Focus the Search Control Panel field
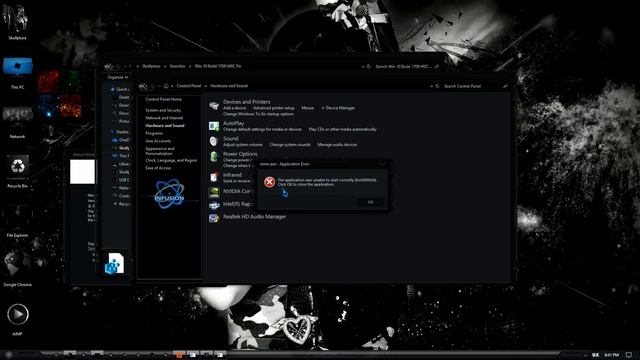Viewport: 640px width, 360px height. click(x=475, y=86)
